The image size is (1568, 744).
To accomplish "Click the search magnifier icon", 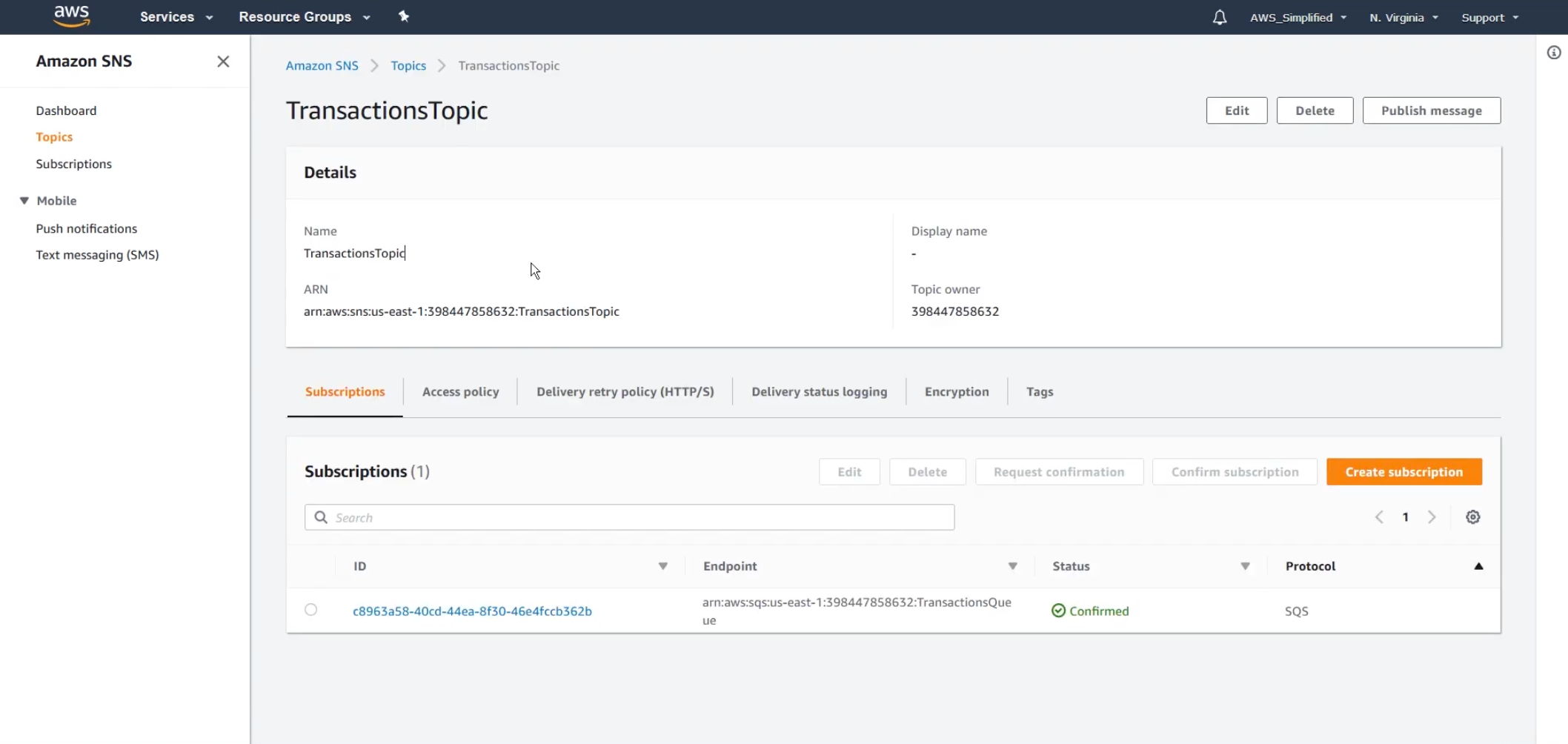I will 321,517.
